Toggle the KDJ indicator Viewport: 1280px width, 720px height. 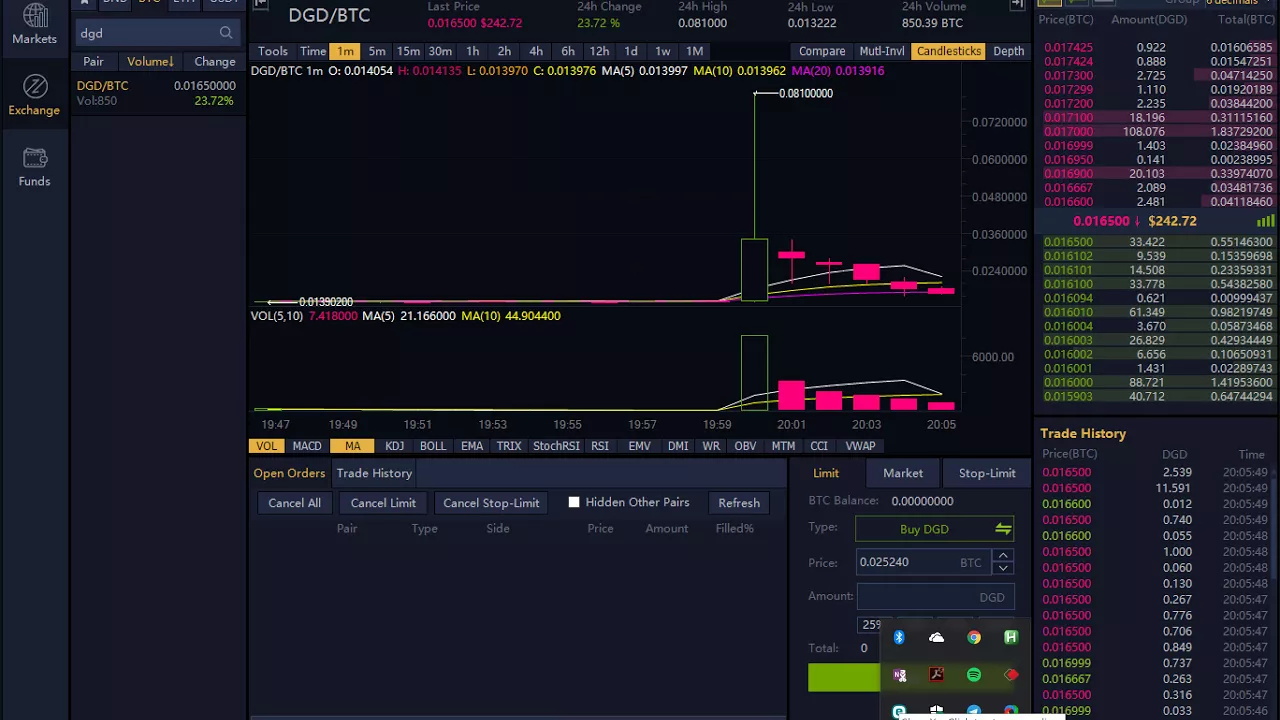[x=395, y=446]
